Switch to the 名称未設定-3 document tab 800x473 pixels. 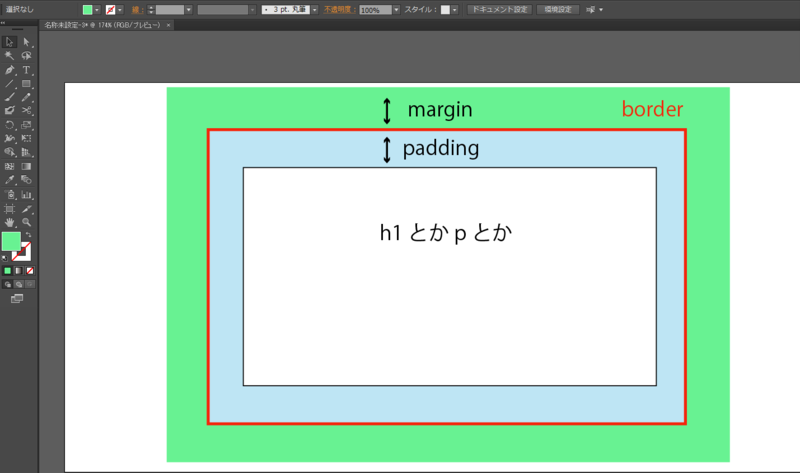click(102, 25)
